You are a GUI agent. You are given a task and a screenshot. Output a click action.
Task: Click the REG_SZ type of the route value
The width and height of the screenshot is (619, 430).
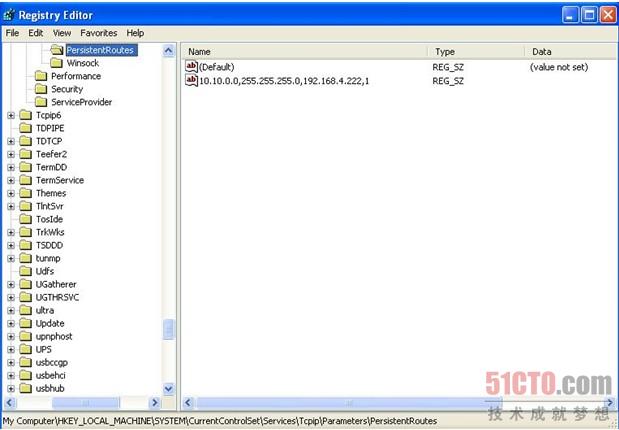[x=448, y=81]
